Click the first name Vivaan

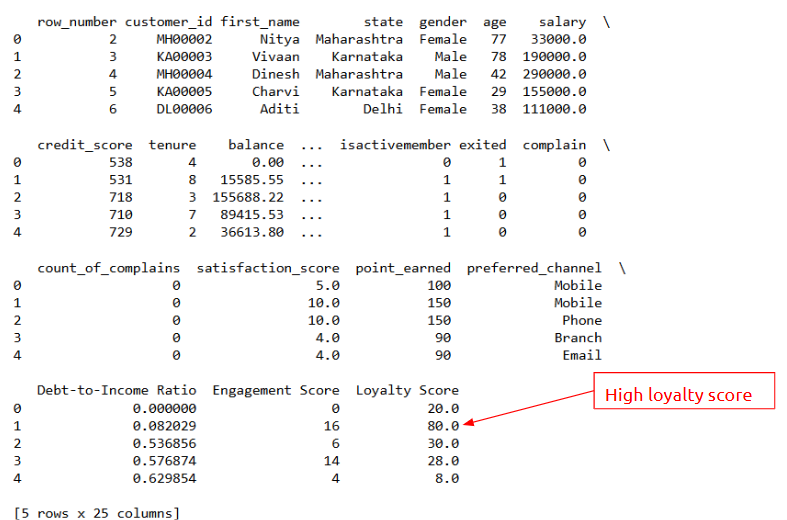pyautogui.click(x=276, y=57)
